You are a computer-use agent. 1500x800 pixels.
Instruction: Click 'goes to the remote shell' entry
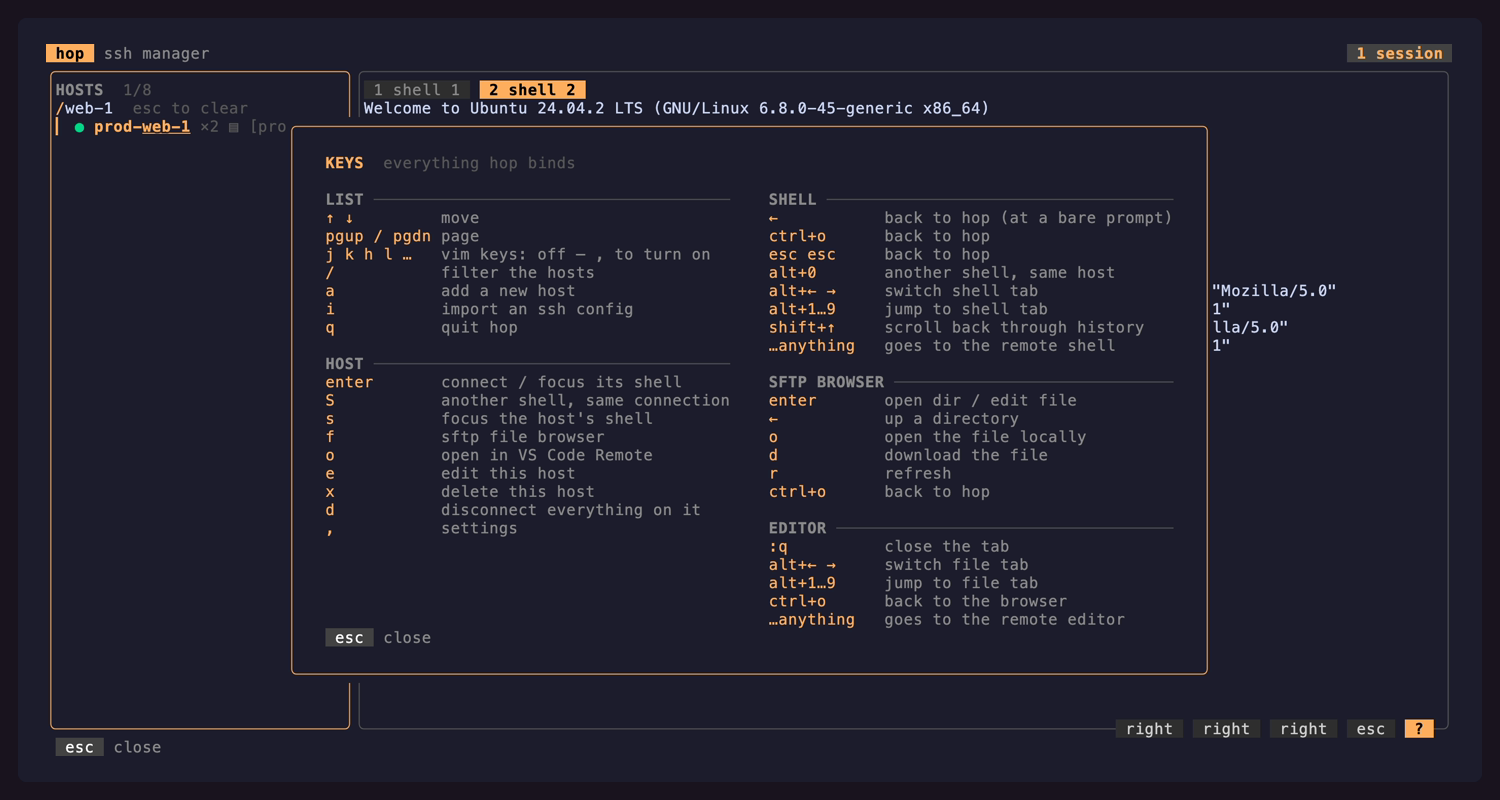999,345
